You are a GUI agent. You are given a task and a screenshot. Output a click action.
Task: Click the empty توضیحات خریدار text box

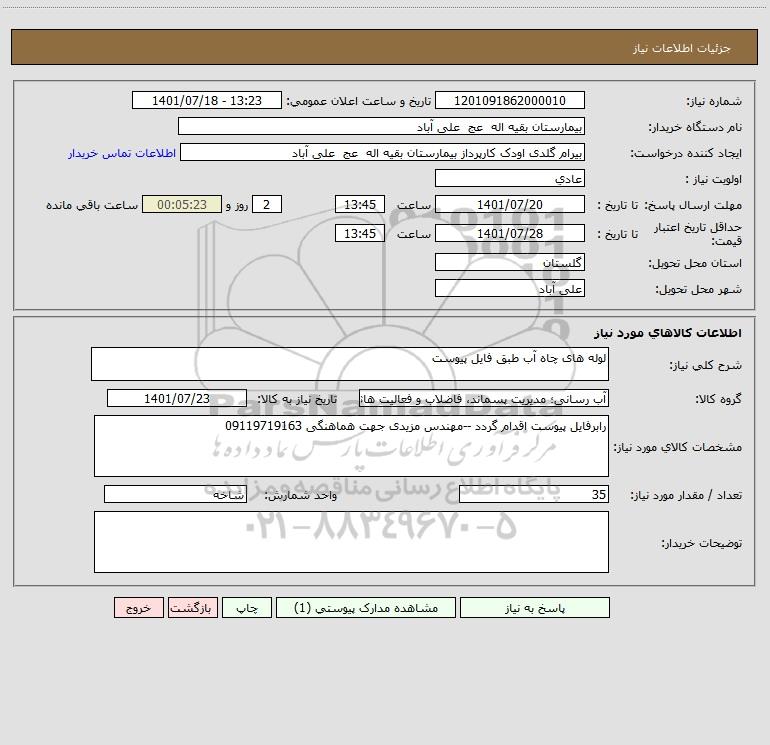click(351, 542)
